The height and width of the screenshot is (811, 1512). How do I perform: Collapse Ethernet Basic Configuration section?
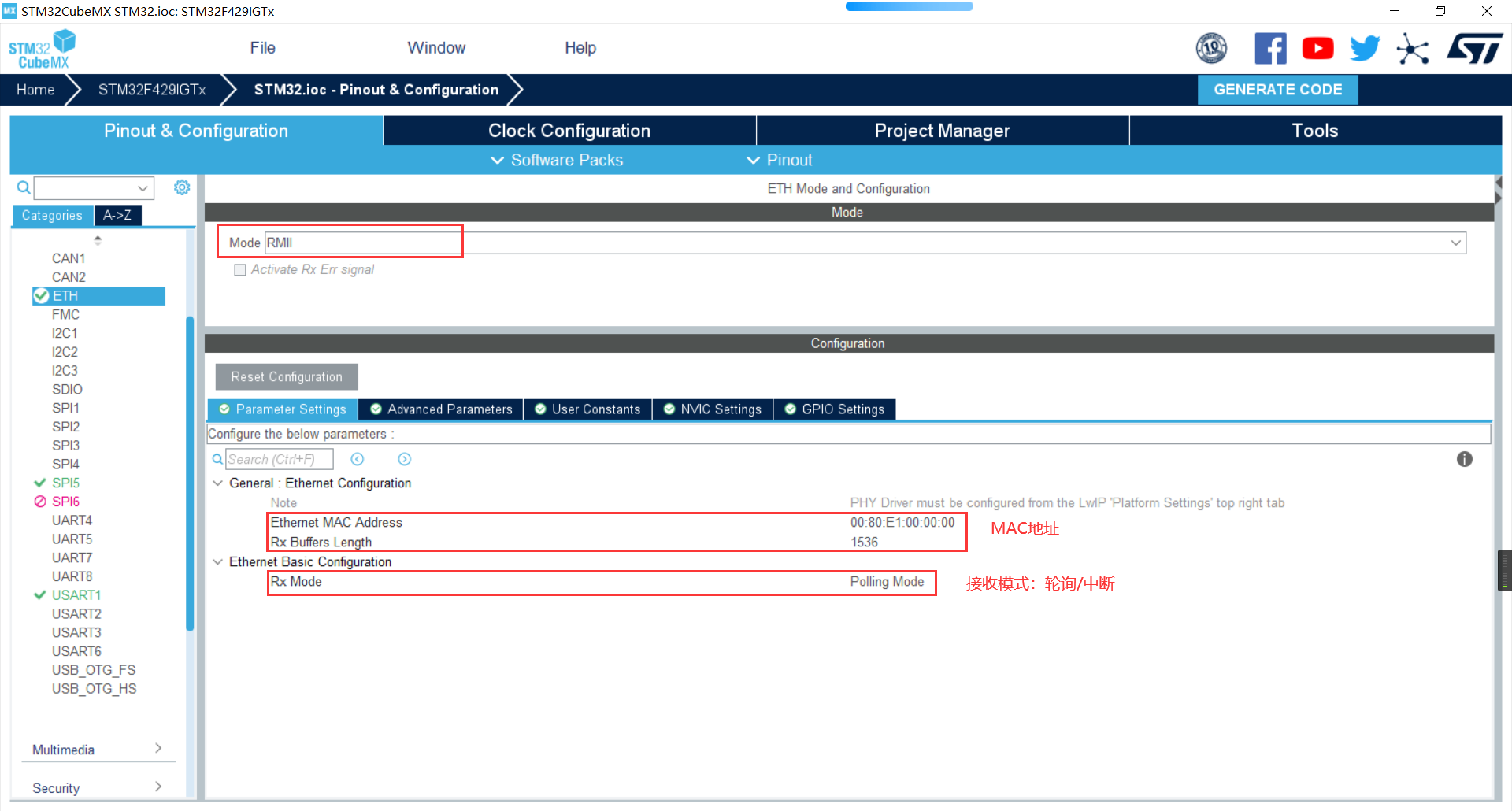tap(218, 561)
